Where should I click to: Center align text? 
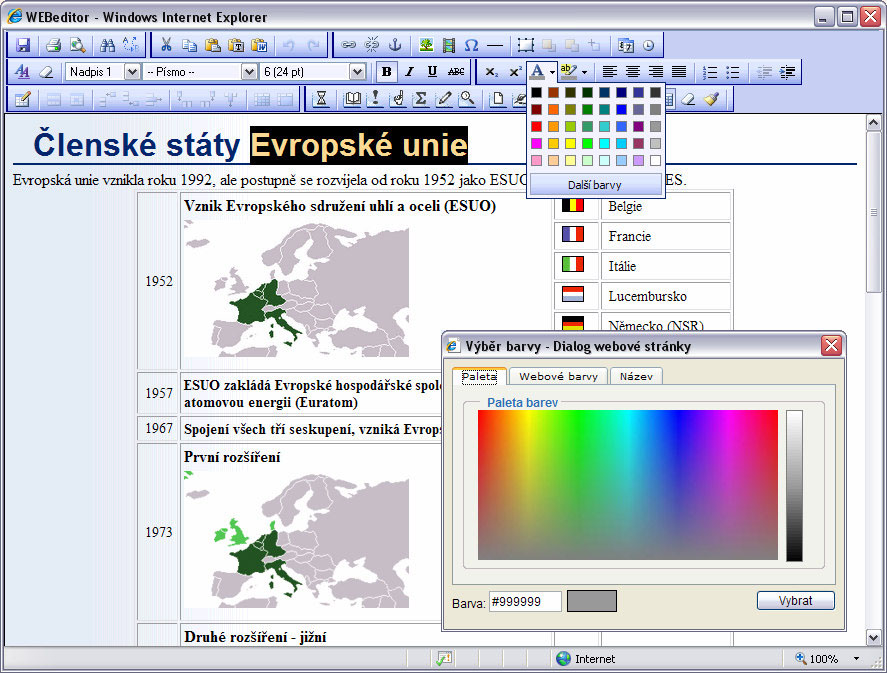click(x=632, y=72)
